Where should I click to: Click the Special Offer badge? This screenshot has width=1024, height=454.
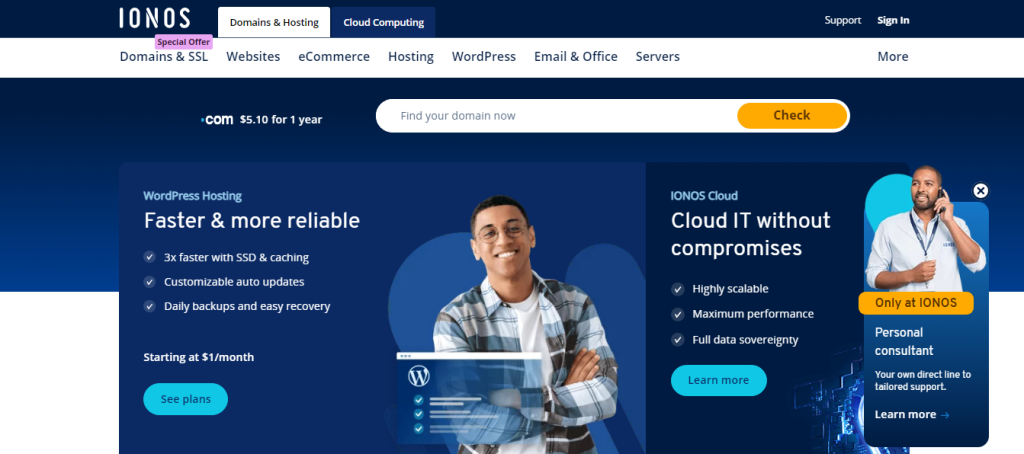(x=184, y=42)
